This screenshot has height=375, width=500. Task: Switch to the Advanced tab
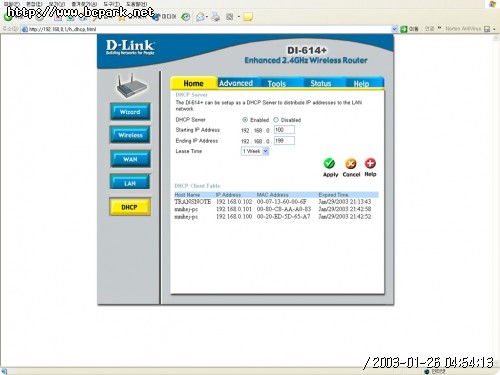(236, 83)
